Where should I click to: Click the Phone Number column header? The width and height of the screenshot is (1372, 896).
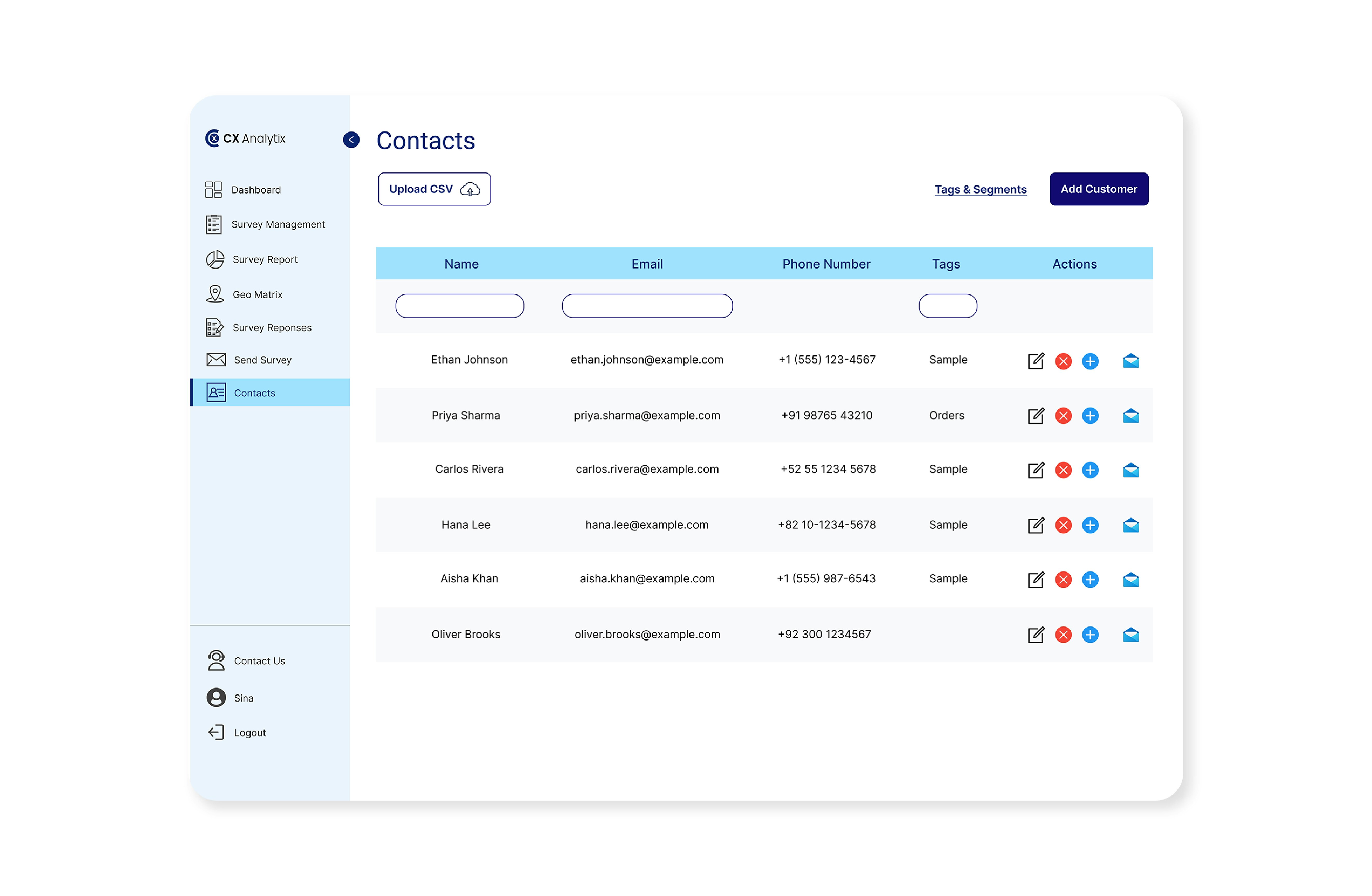[826, 264]
